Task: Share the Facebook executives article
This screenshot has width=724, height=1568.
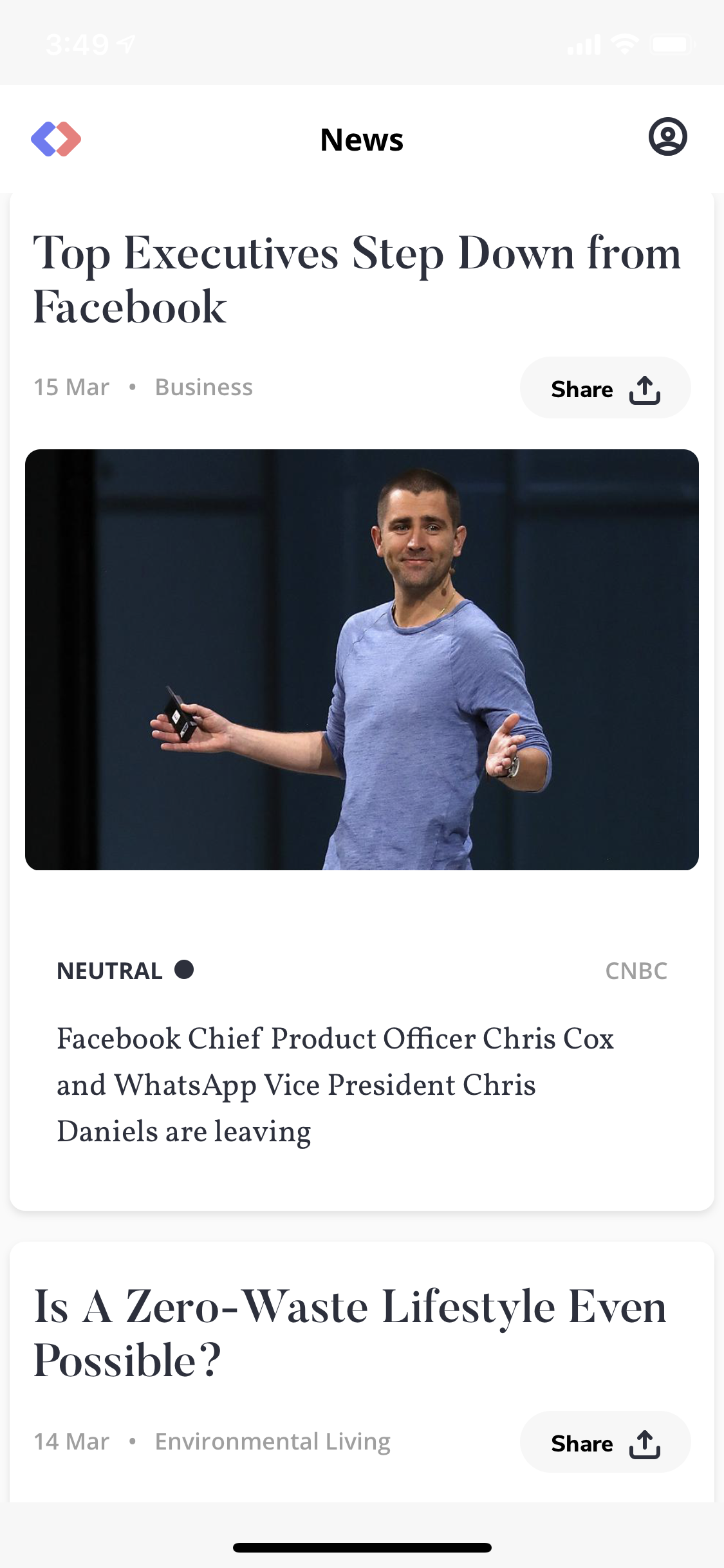Action: click(x=605, y=387)
